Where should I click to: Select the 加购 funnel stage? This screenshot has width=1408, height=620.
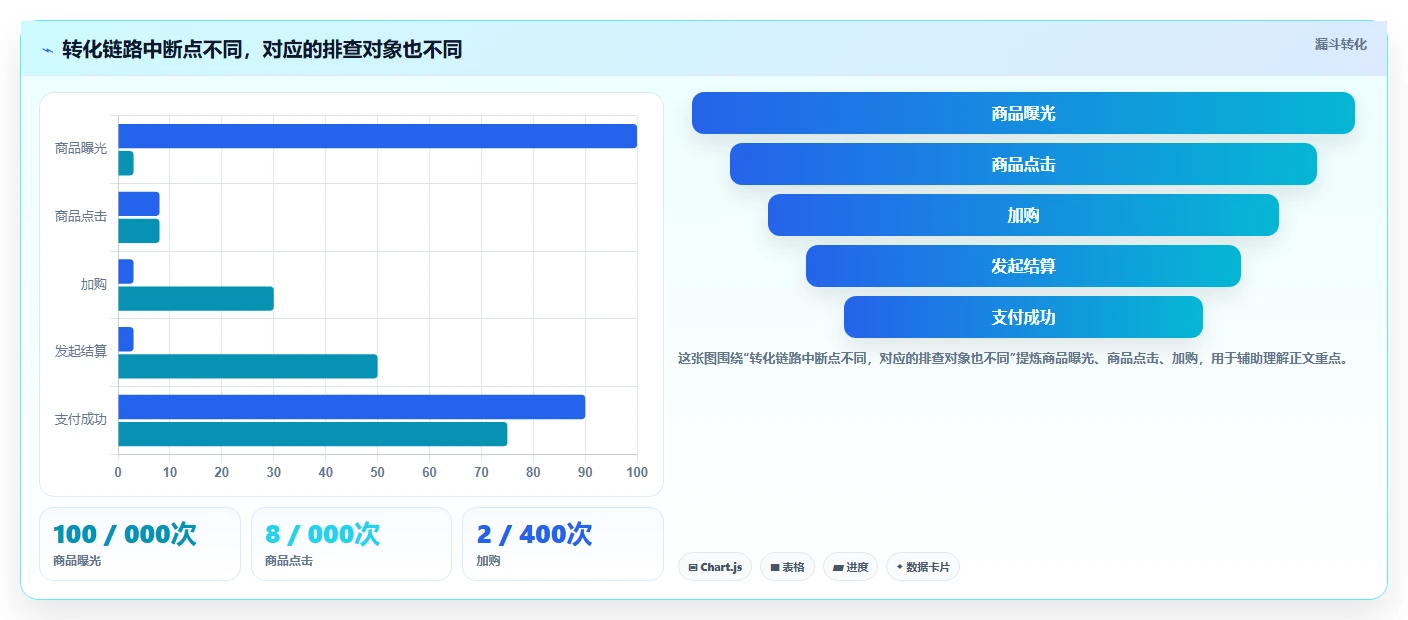(x=1023, y=215)
